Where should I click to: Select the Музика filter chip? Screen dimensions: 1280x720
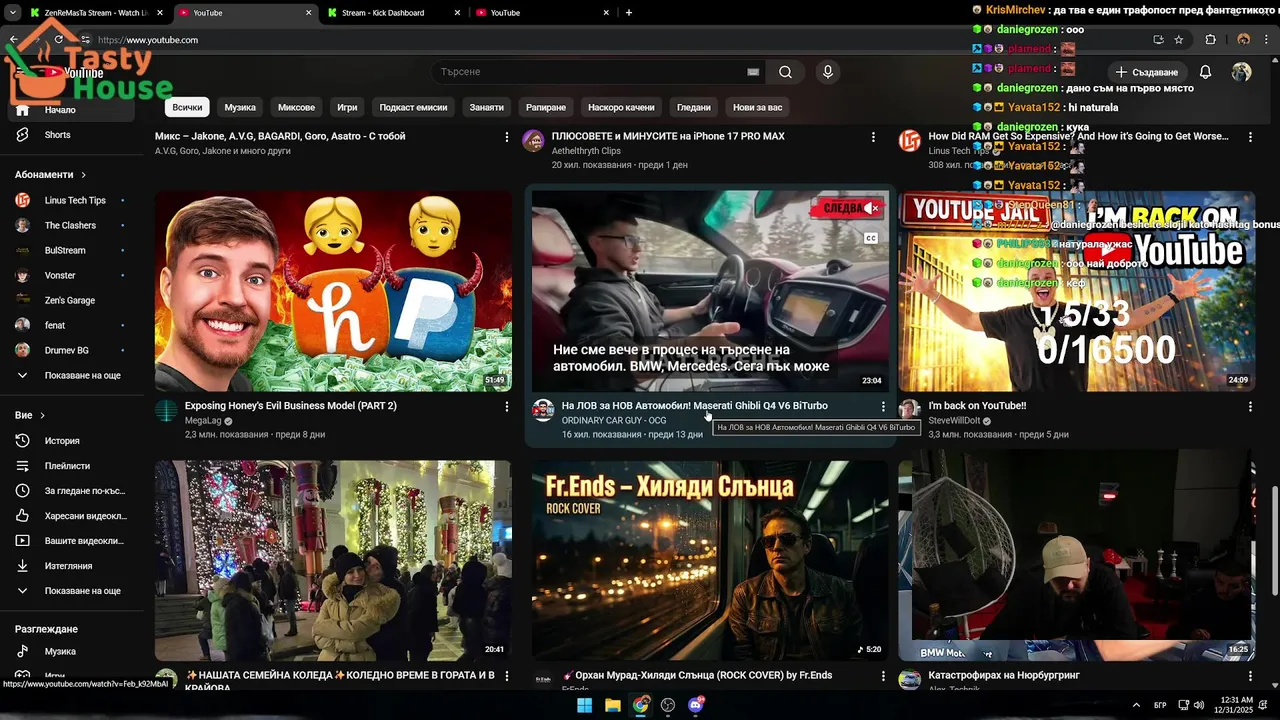click(x=240, y=107)
